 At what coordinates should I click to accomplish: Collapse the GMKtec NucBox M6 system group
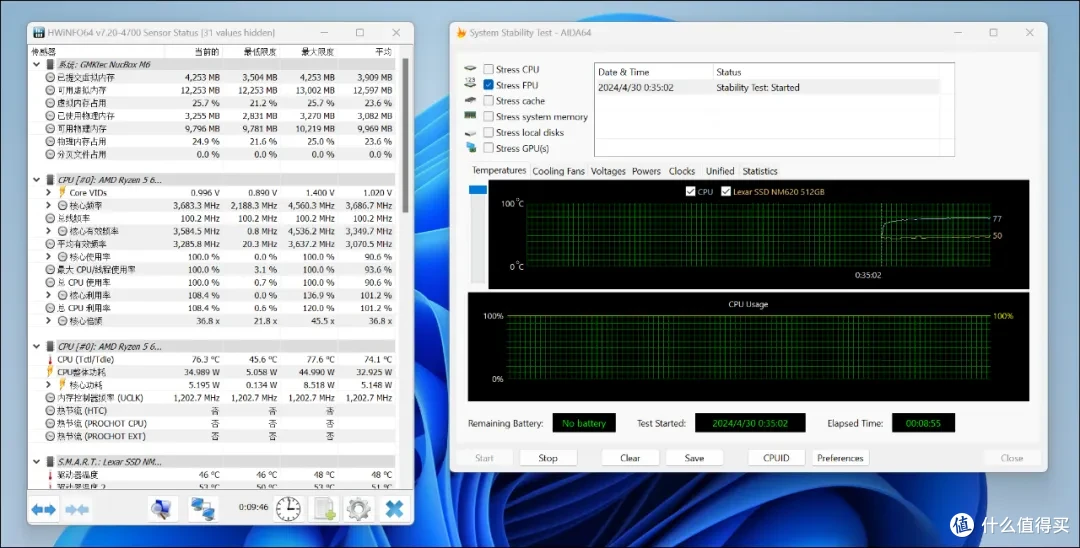tap(37, 64)
